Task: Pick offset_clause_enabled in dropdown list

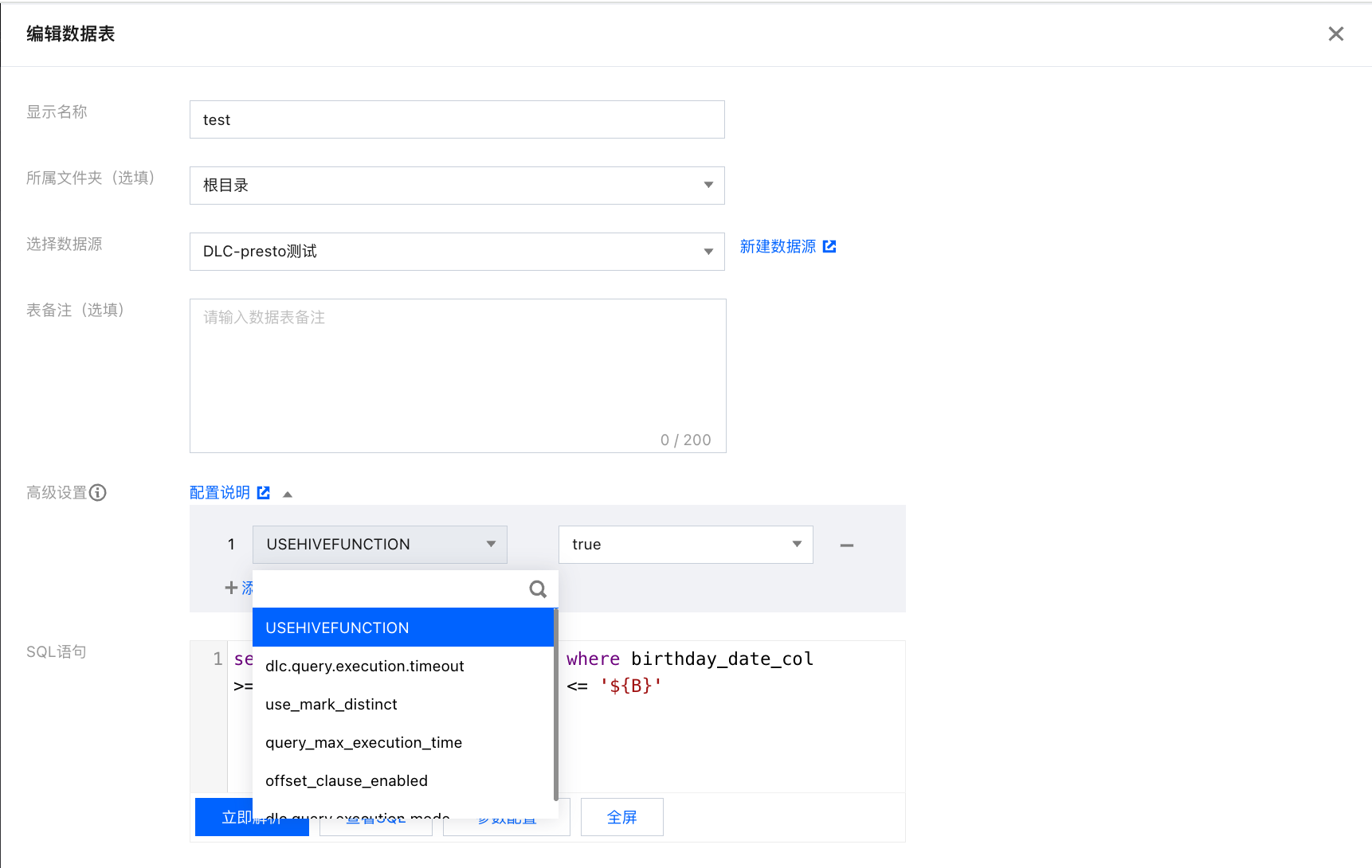Action: click(x=347, y=781)
